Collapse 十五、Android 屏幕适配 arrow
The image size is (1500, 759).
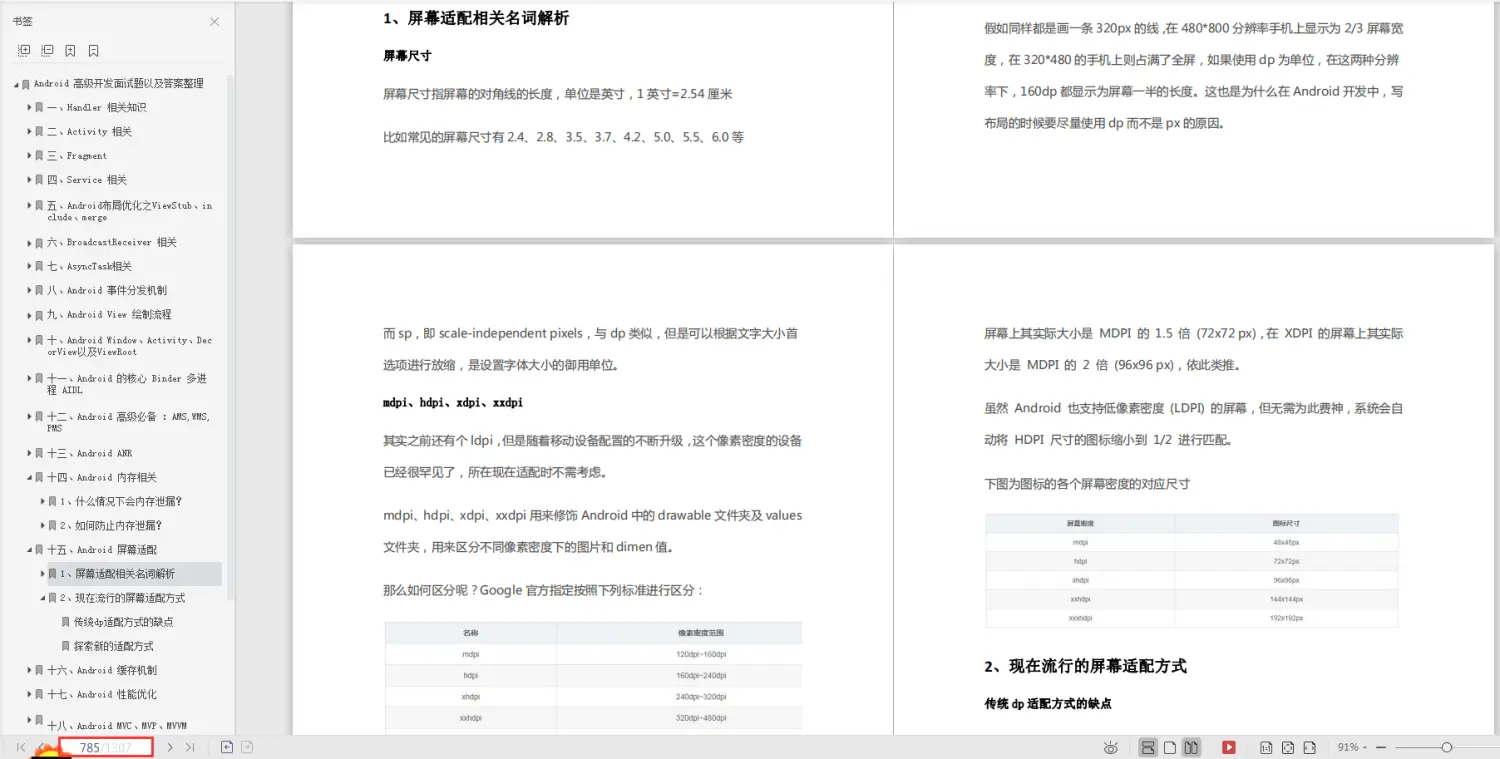[x=30, y=550]
